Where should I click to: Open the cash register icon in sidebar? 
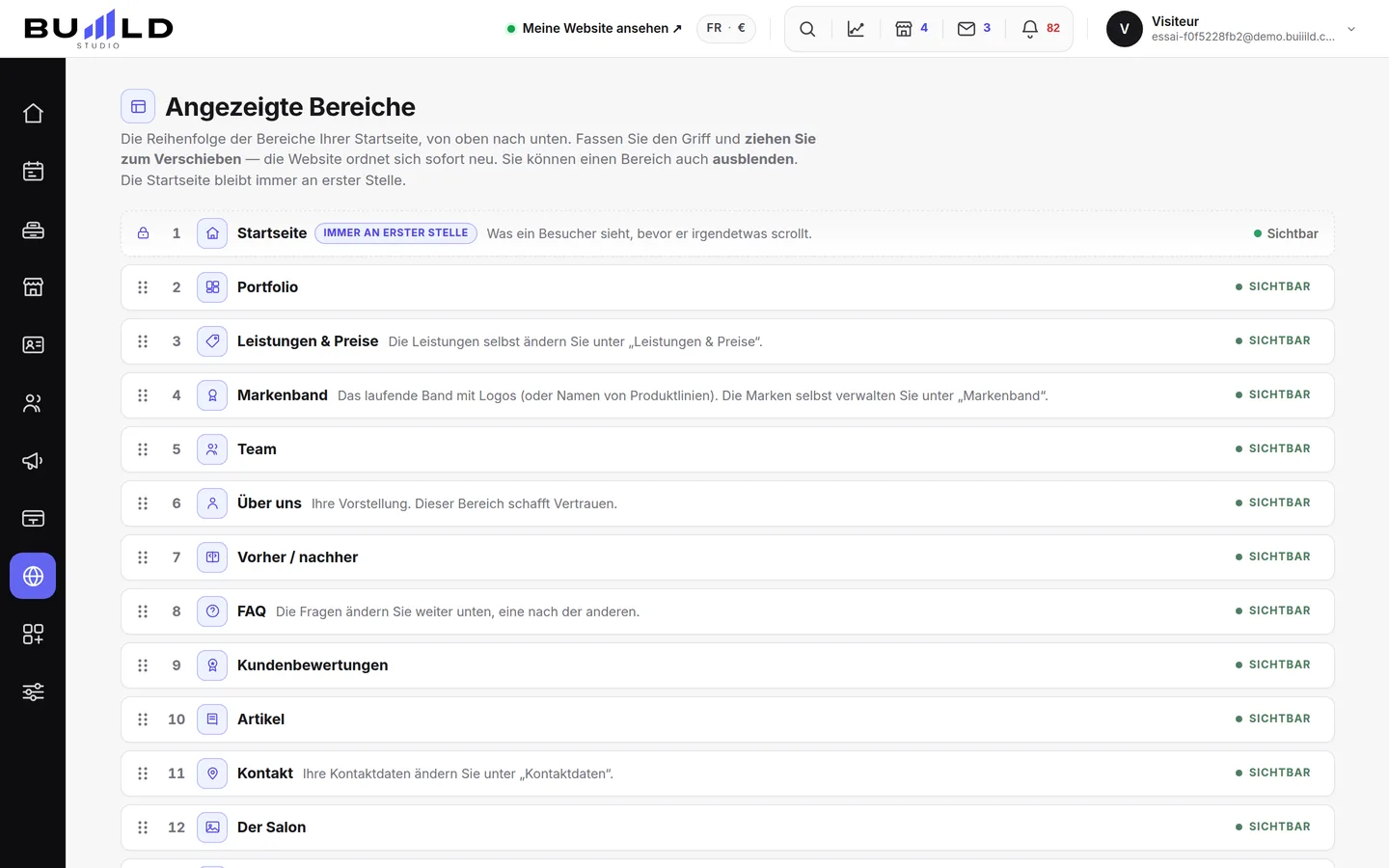click(x=33, y=229)
